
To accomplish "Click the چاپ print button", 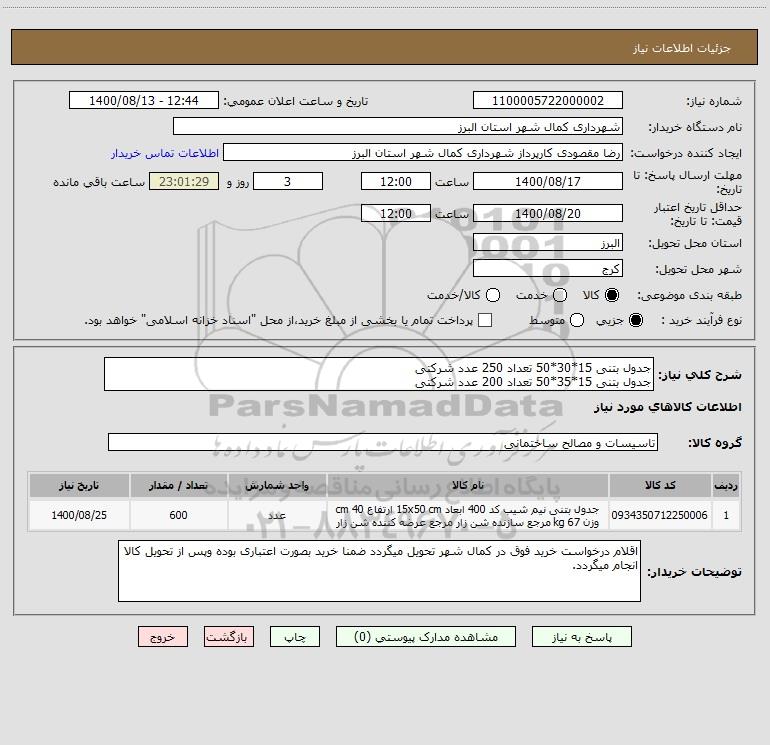I will 295,637.
